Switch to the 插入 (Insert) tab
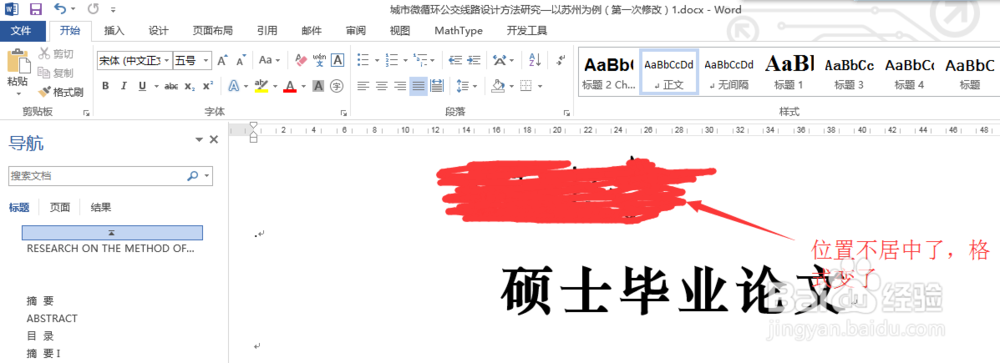1000x363 pixels. click(114, 31)
